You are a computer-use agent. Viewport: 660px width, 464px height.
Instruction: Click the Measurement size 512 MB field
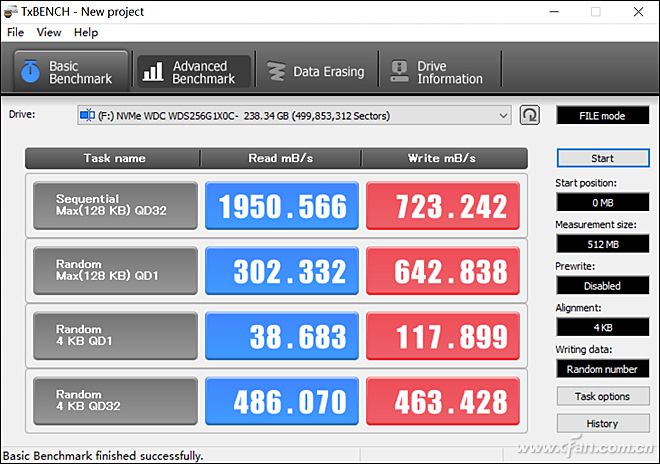[x=603, y=244]
